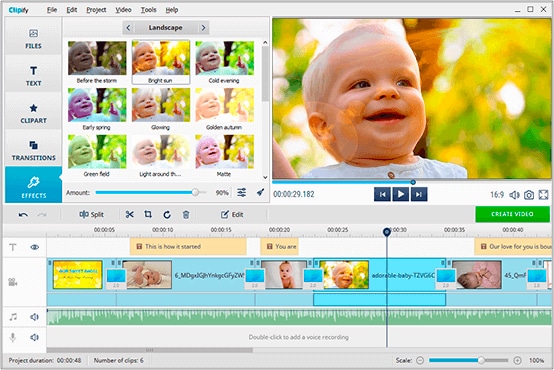
Task: Switch preview to fullscreen
Action: [x=543, y=195]
